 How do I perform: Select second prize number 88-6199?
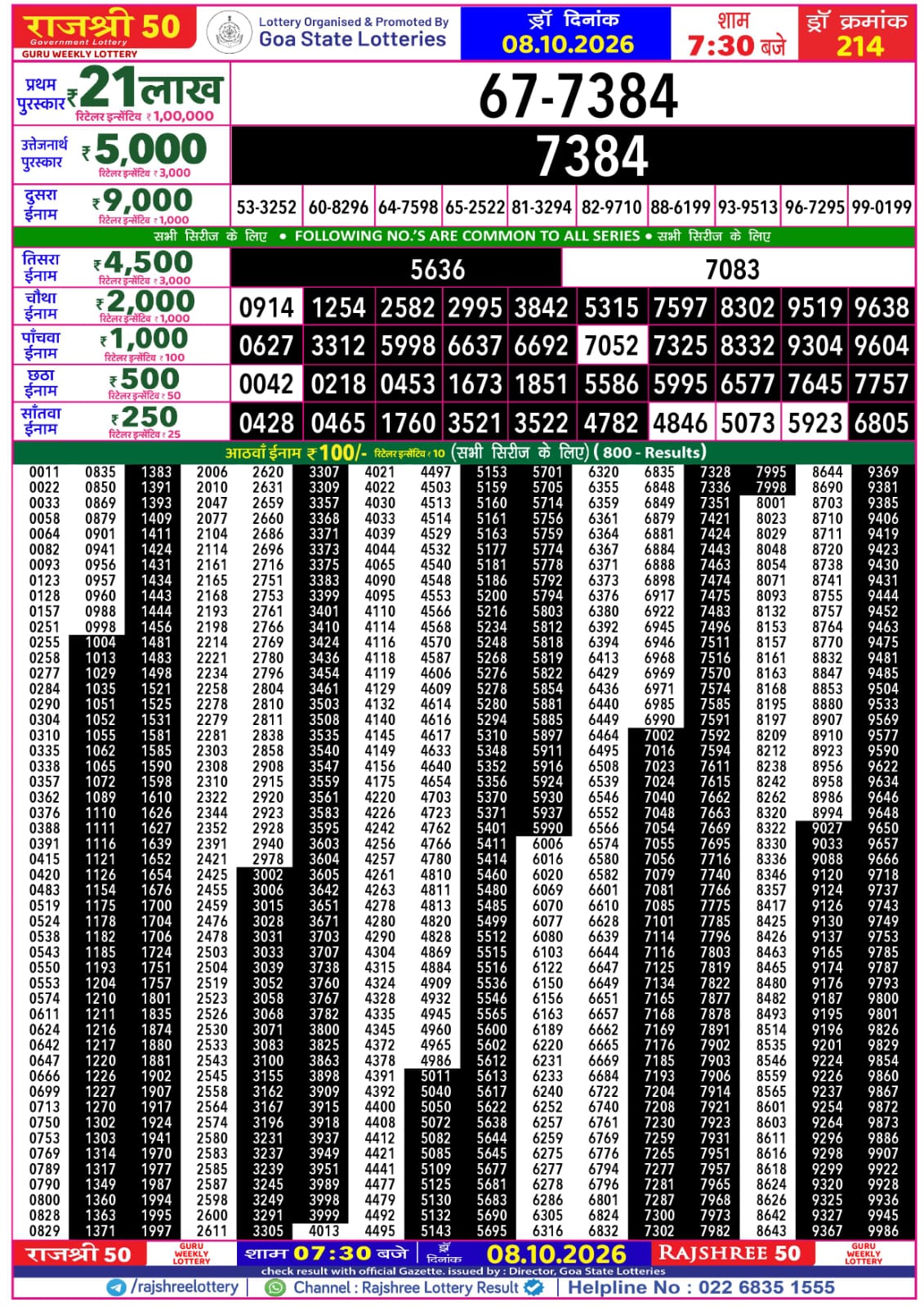pyautogui.click(x=681, y=207)
